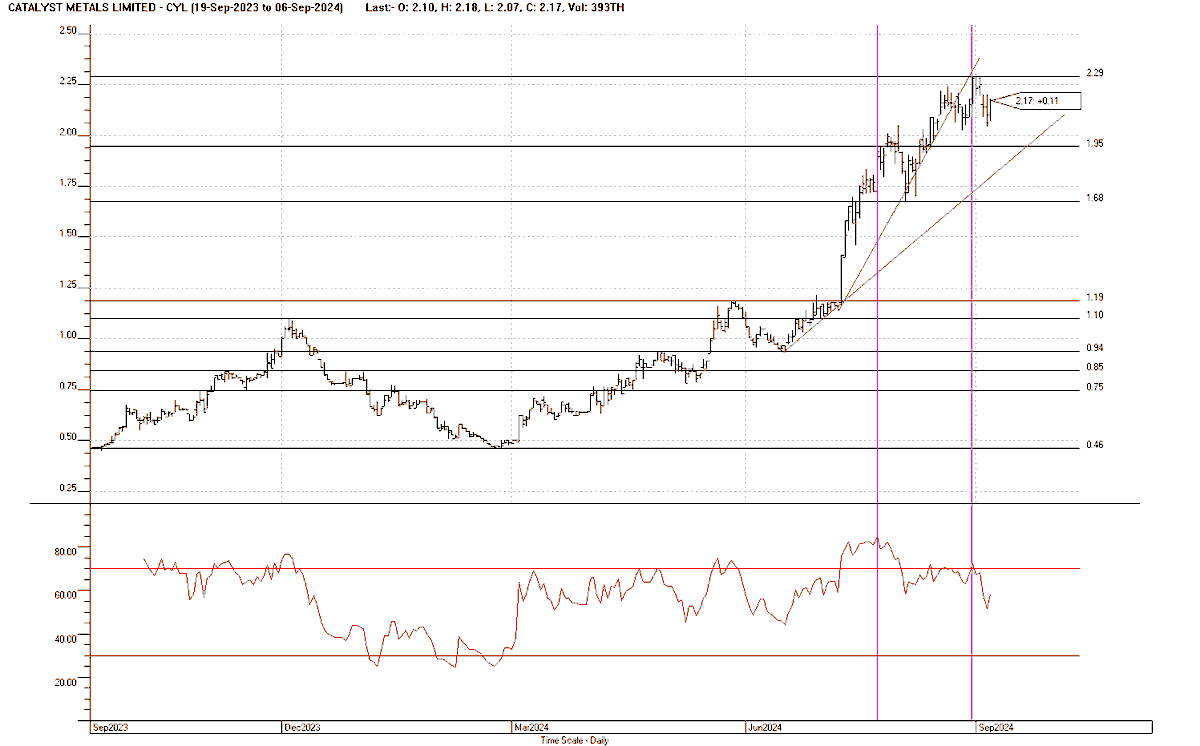The image size is (1200, 746).
Task: Select the red overbought line on RSI panel
Action: click(x=584, y=568)
